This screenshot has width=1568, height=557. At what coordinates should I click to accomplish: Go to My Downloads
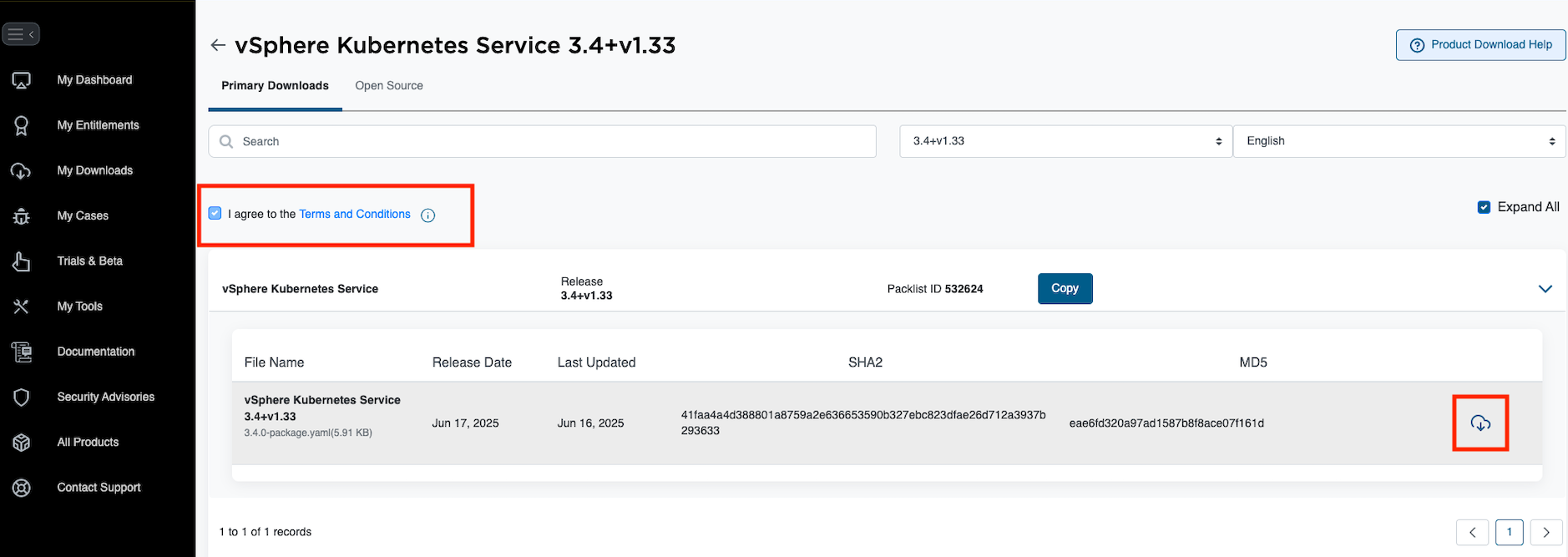tap(95, 170)
